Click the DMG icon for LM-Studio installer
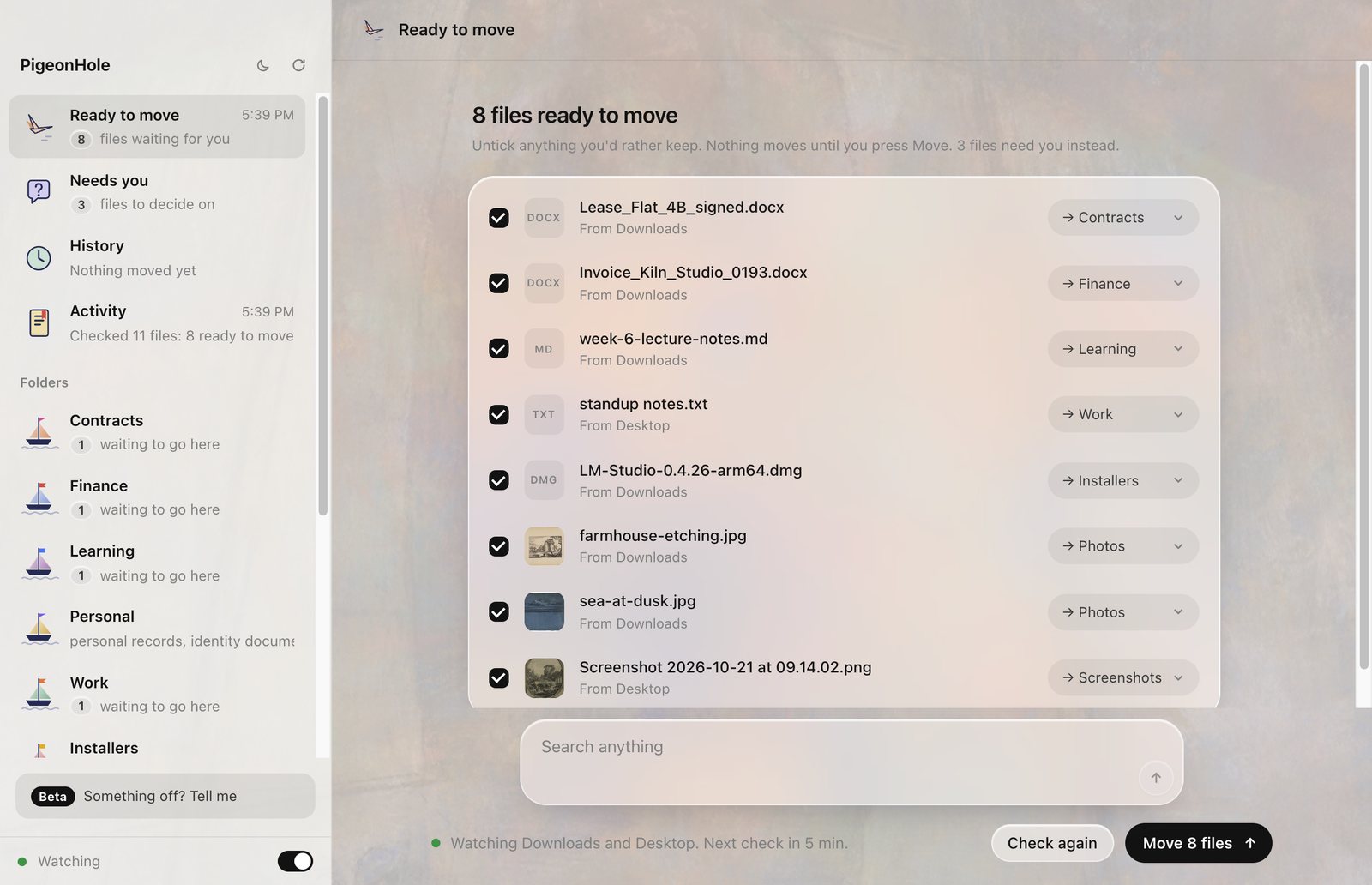Screen dimensions: 1372x885 [x=544, y=480]
